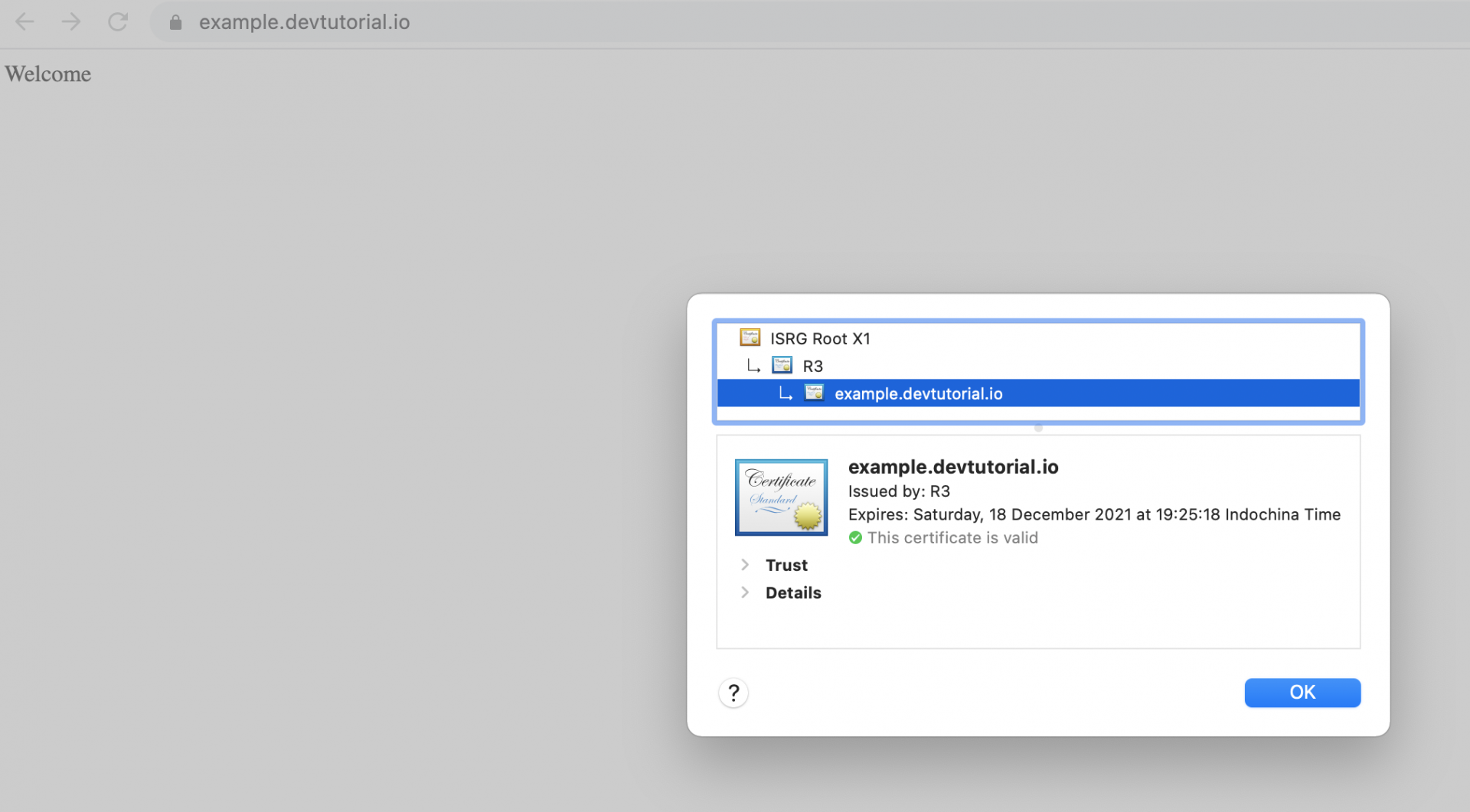Viewport: 1470px width, 812px height.
Task: Click the Welcome page text
Action: click(x=48, y=74)
